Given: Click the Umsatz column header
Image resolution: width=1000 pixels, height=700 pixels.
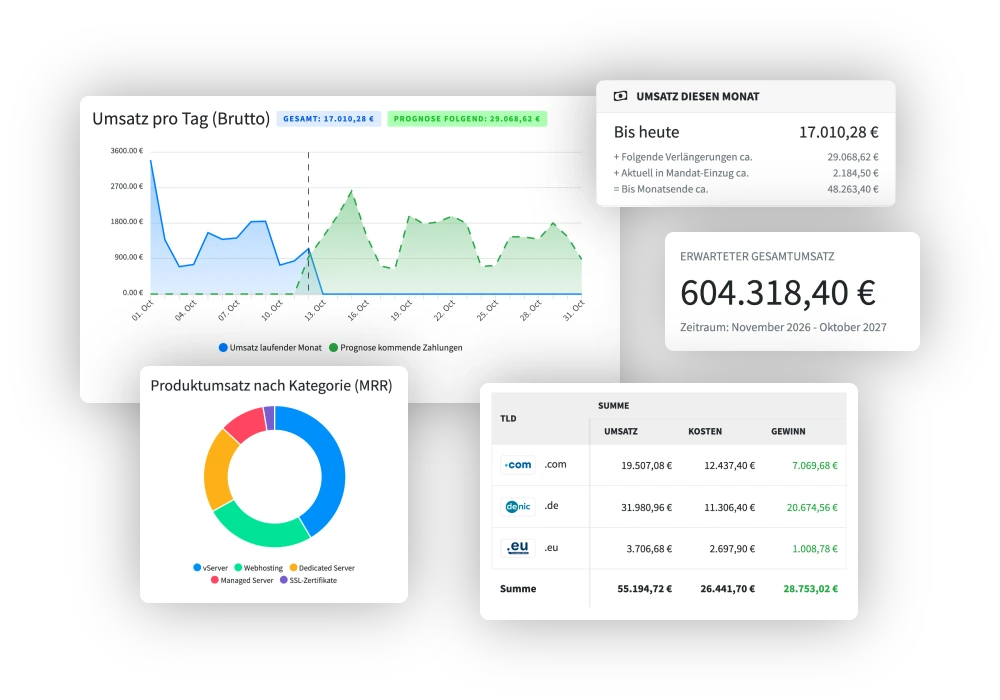Looking at the screenshot, I should (x=621, y=432).
